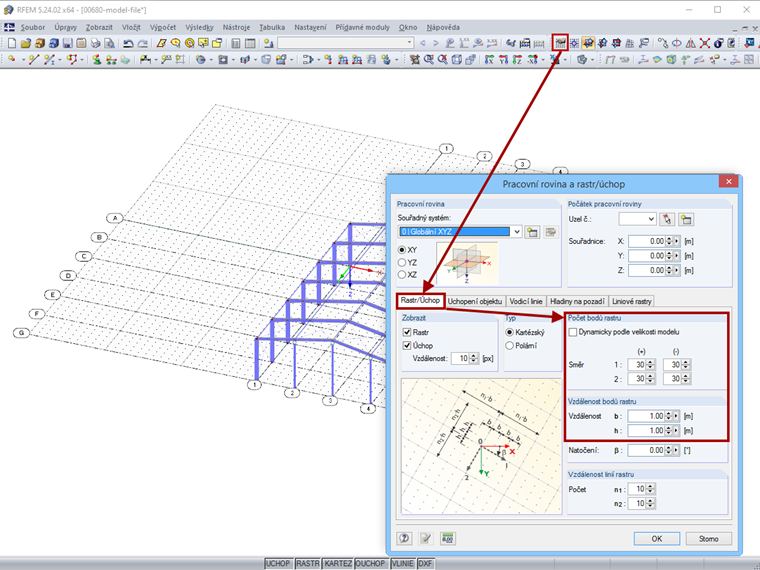Click the Open file folder icon

click(26, 43)
